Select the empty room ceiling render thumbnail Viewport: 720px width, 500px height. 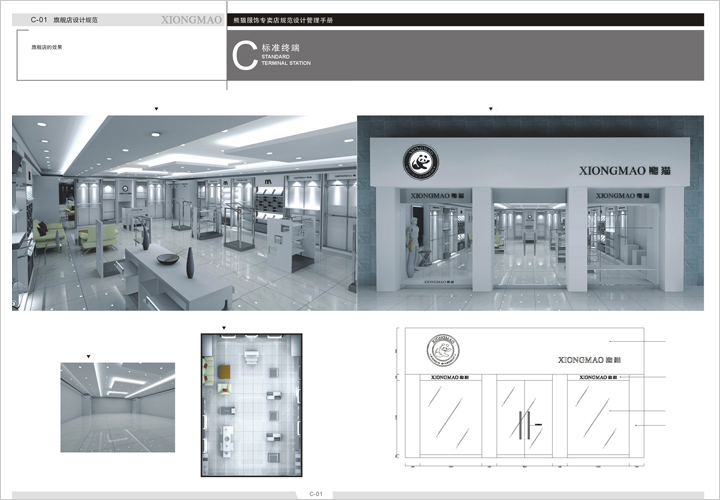[118, 407]
